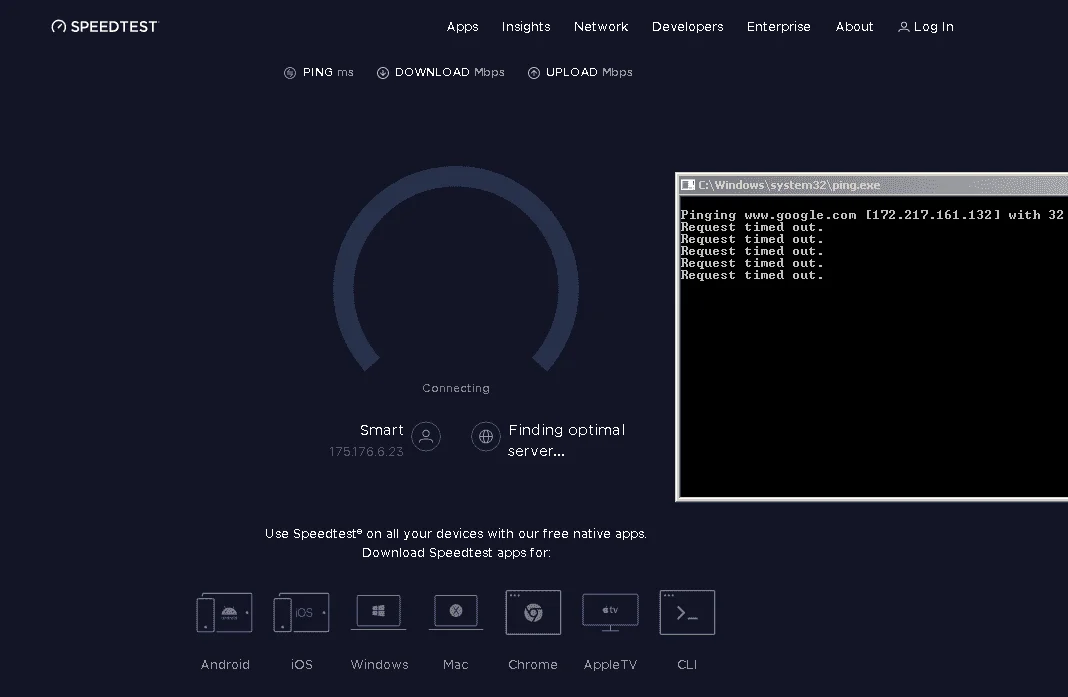Click the CLI text label
This screenshot has width=1068, height=697.
[x=687, y=664]
